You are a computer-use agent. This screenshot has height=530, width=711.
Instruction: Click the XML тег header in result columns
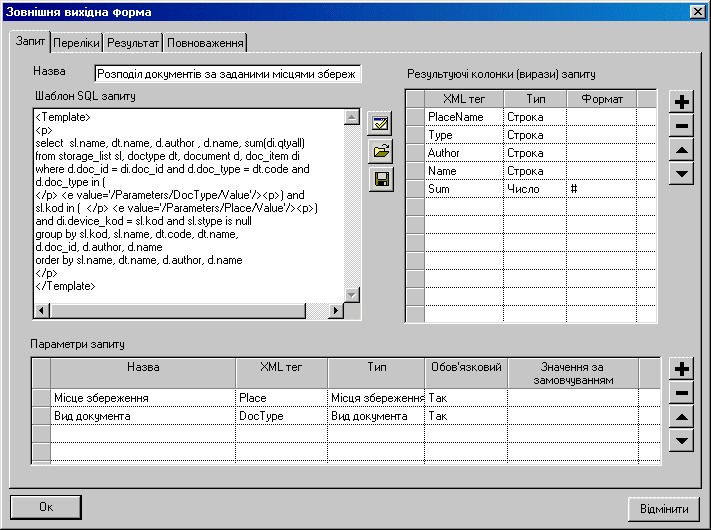464,99
